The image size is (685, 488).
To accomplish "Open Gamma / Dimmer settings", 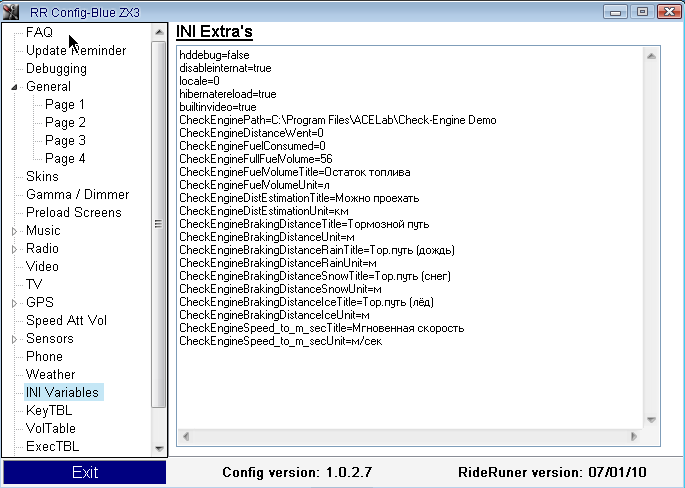I will click(x=77, y=194).
